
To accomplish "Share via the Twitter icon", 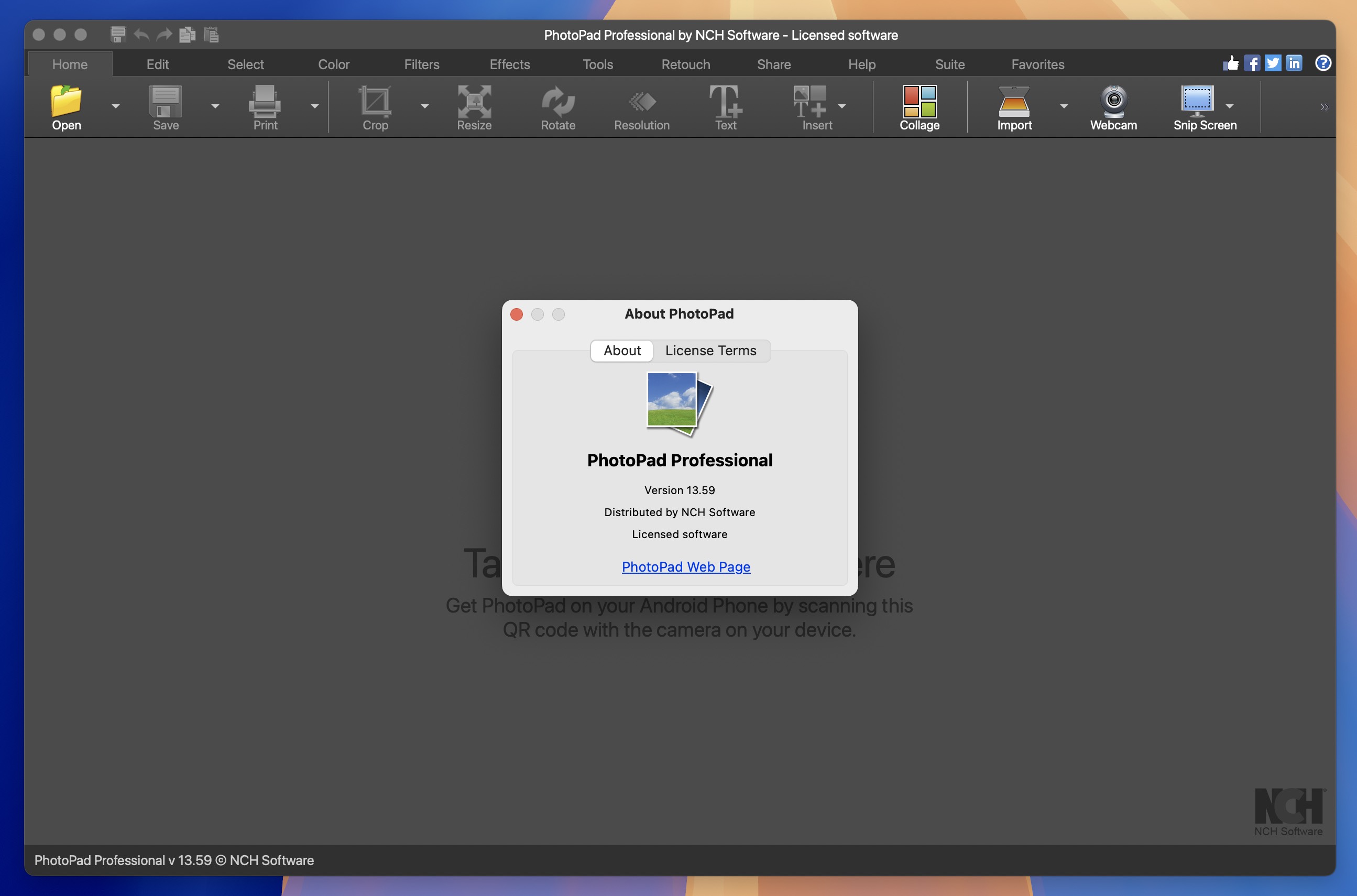I will [1273, 63].
